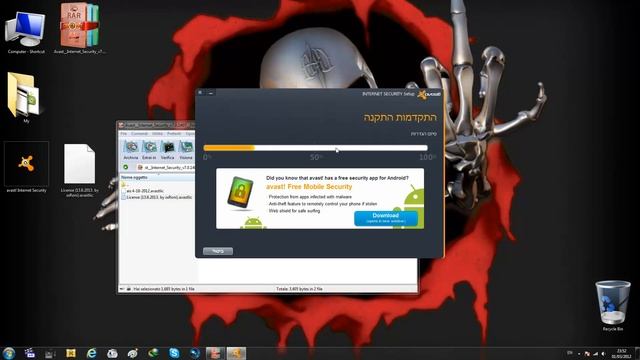Minimize the avast setup window
This screenshot has width=640, height=360.
tap(211, 93)
